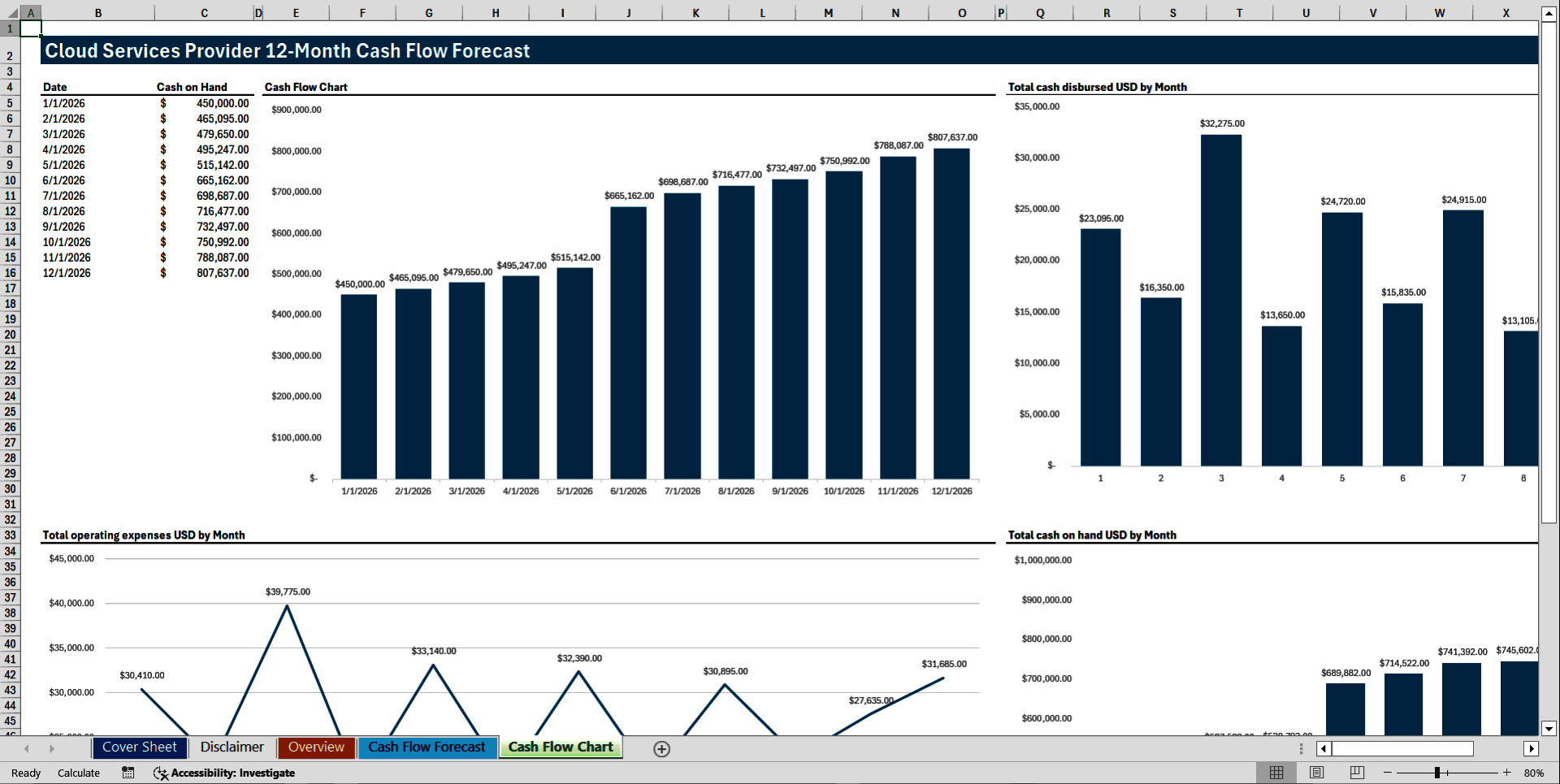
Task: Click the 80% zoom level display
Action: (1534, 773)
